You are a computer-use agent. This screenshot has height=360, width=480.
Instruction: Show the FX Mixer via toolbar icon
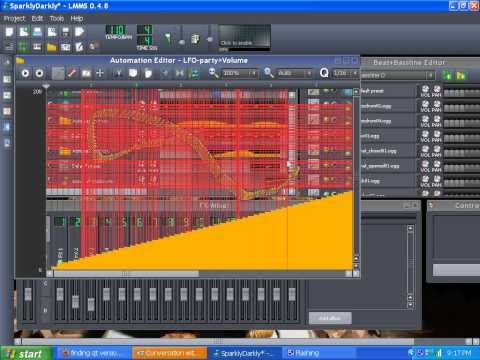point(65,47)
